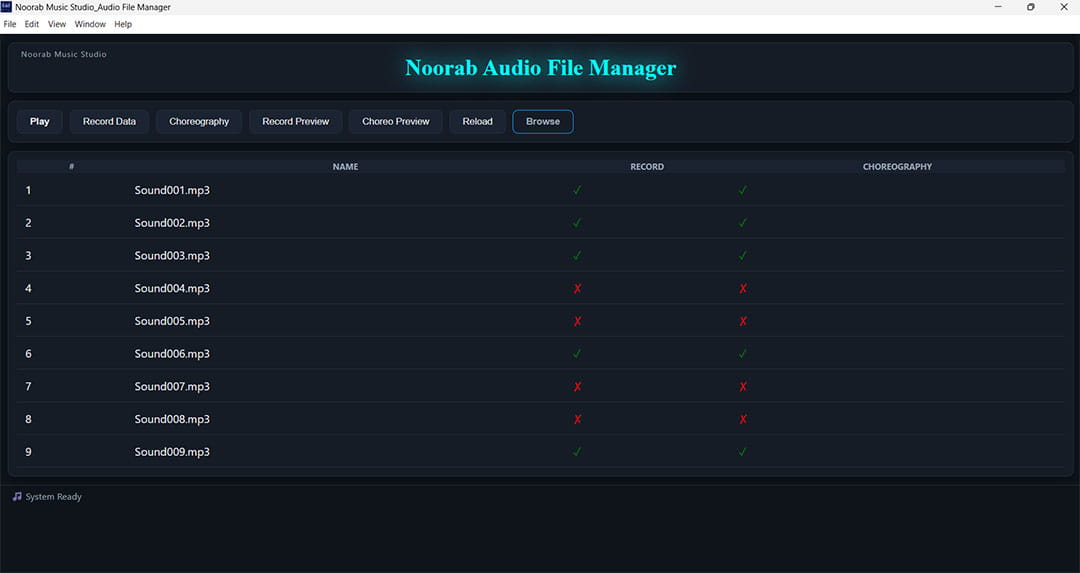Click row number 5
Viewport: 1080px width, 573px height.
28,321
